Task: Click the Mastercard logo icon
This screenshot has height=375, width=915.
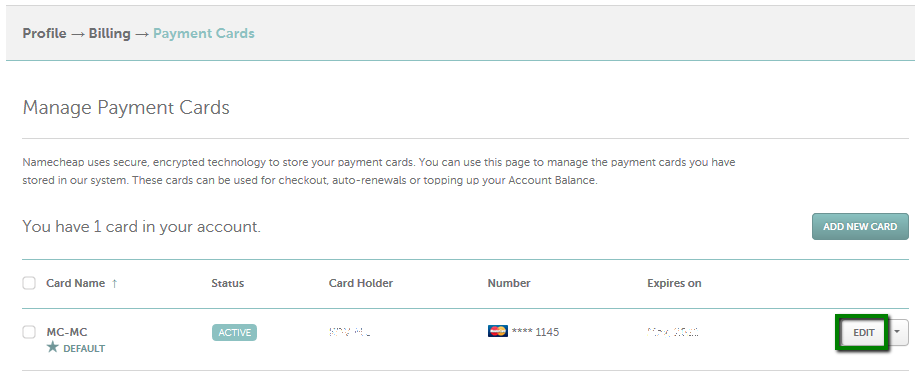Action: [x=498, y=331]
